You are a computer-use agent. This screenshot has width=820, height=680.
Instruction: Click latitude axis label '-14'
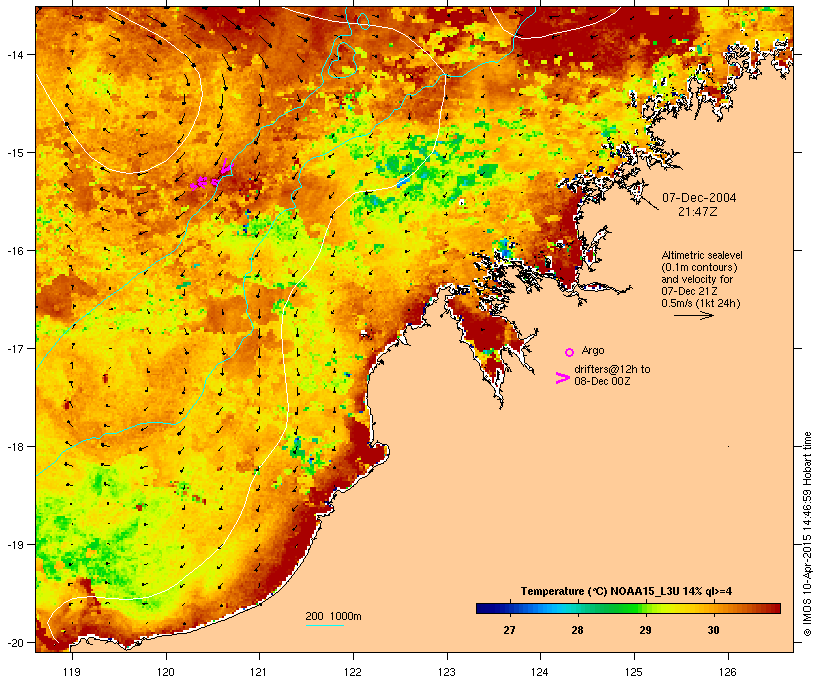(14, 55)
